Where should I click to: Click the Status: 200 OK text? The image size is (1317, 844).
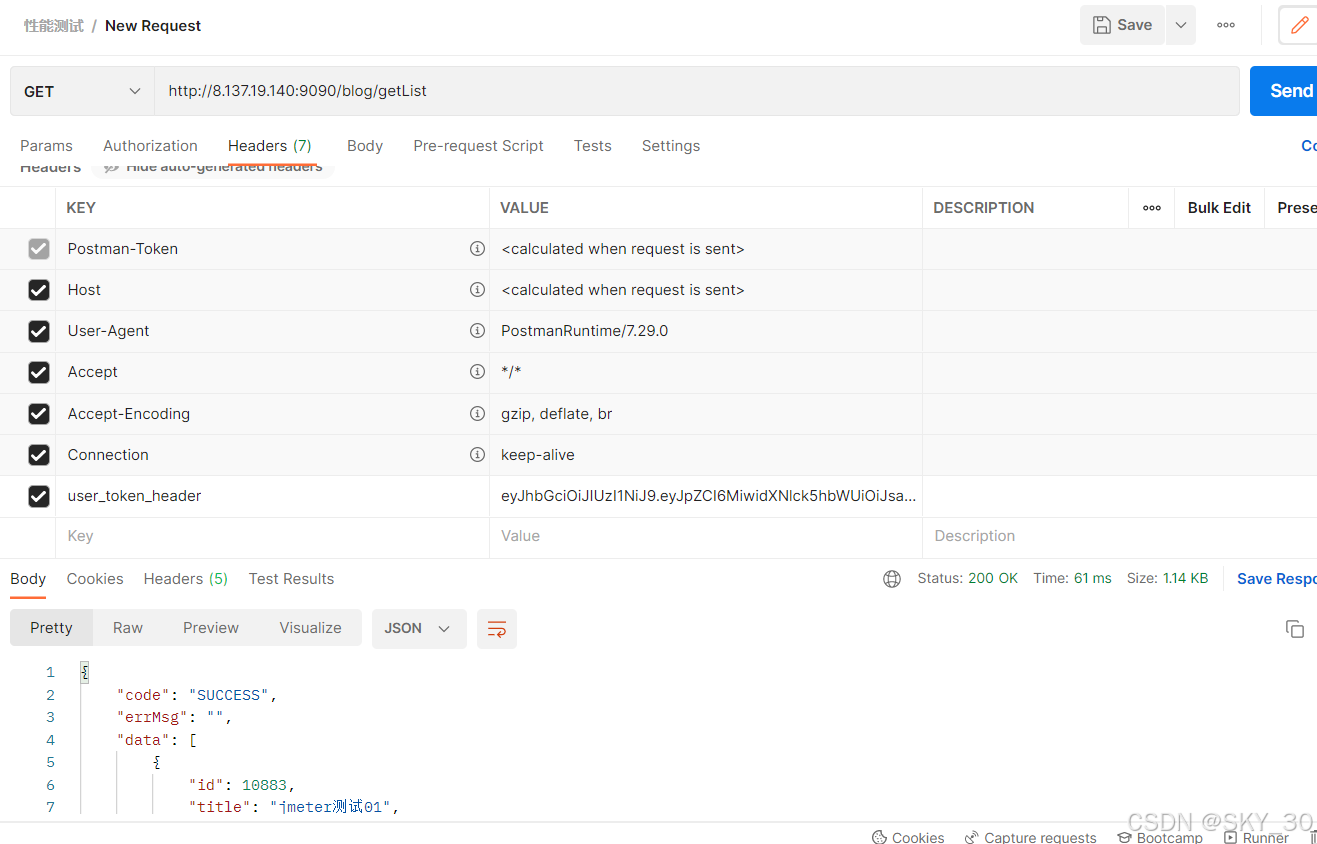point(967,579)
